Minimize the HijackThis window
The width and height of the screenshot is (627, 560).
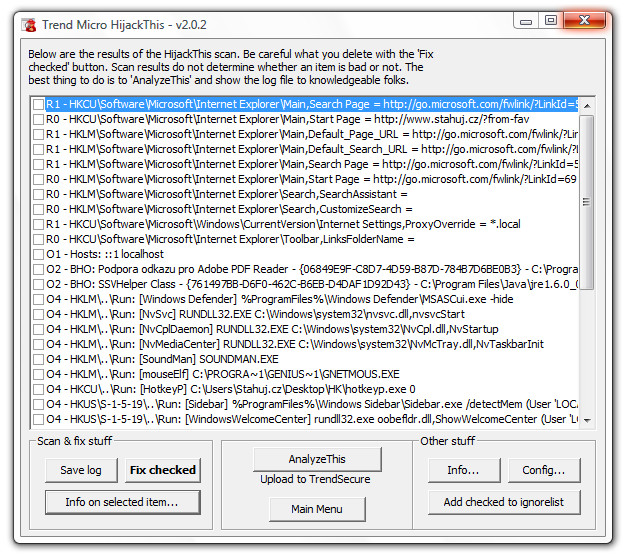[x=526, y=21]
